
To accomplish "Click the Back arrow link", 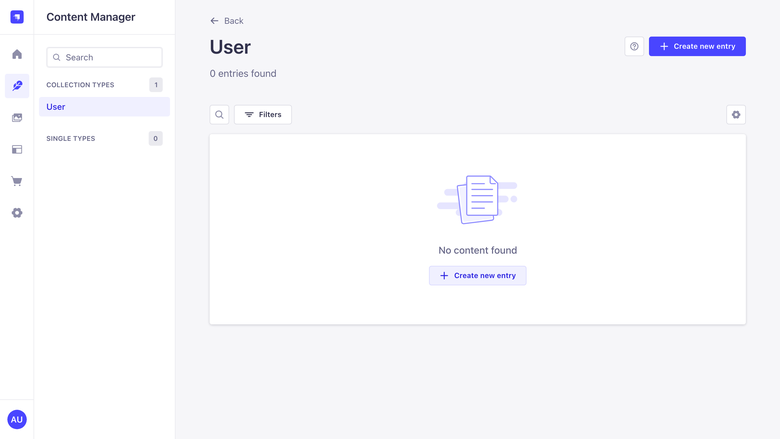I will (227, 21).
